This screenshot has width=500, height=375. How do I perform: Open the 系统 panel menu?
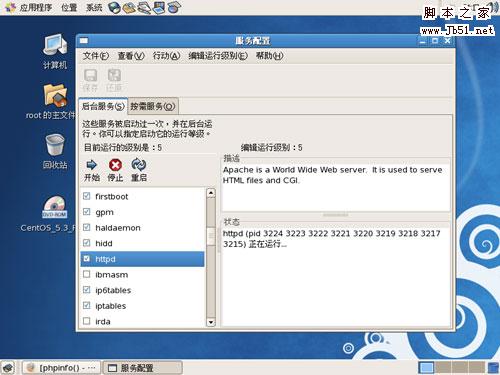pos(94,7)
